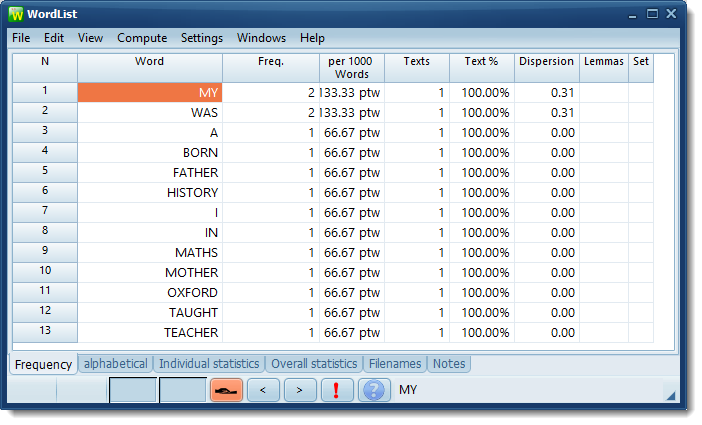The image size is (702, 425).
Task: Switch to the alphabetical tab
Action: (x=116, y=364)
